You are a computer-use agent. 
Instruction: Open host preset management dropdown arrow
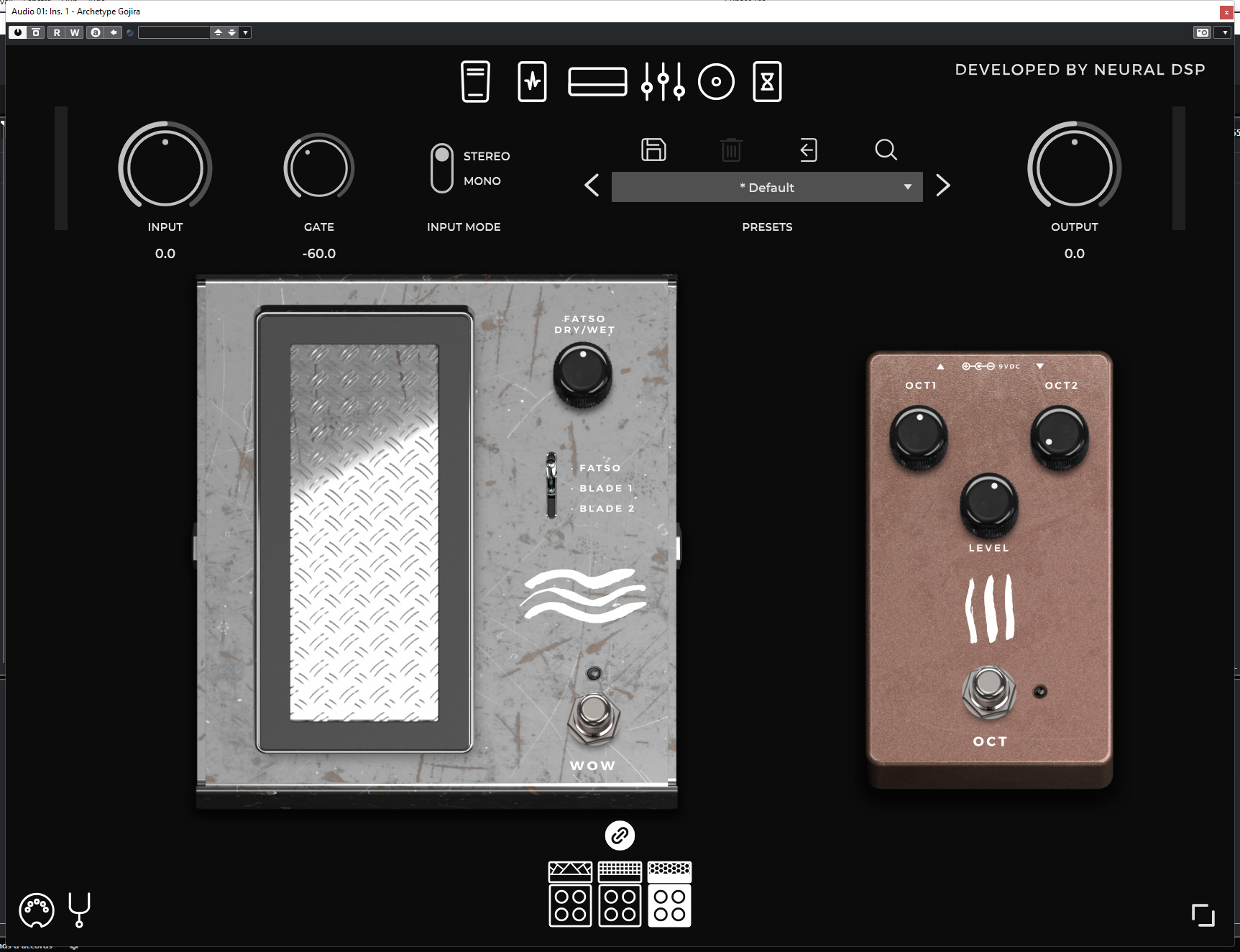pos(245,32)
